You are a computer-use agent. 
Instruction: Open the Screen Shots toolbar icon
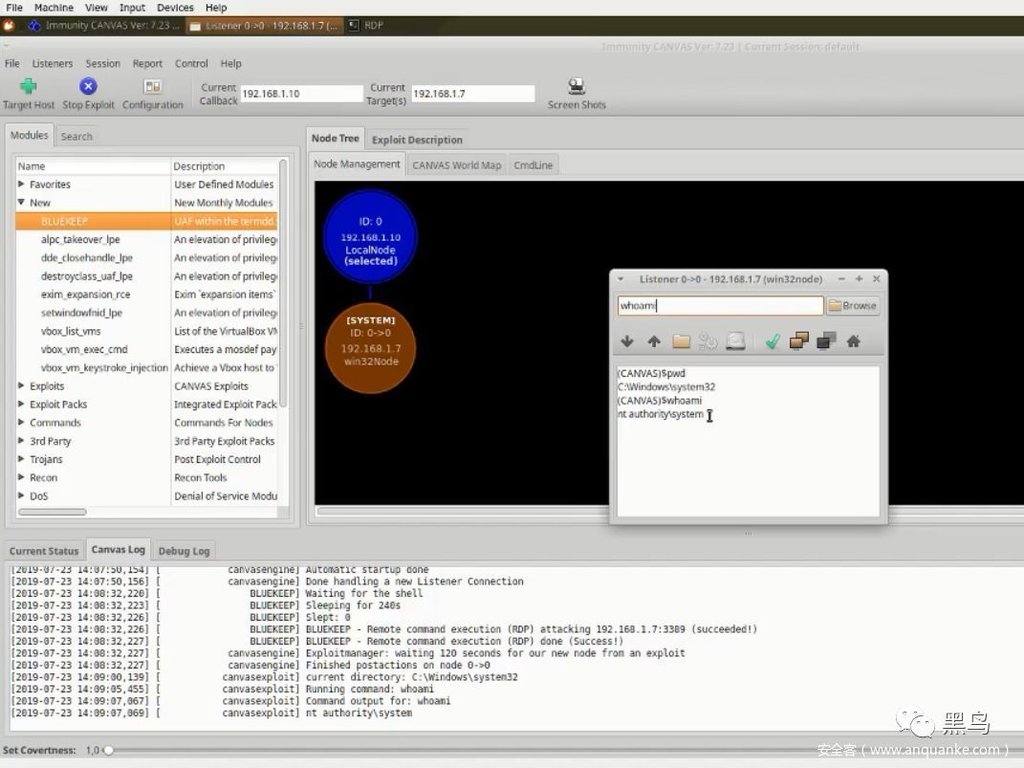[x=576, y=86]
